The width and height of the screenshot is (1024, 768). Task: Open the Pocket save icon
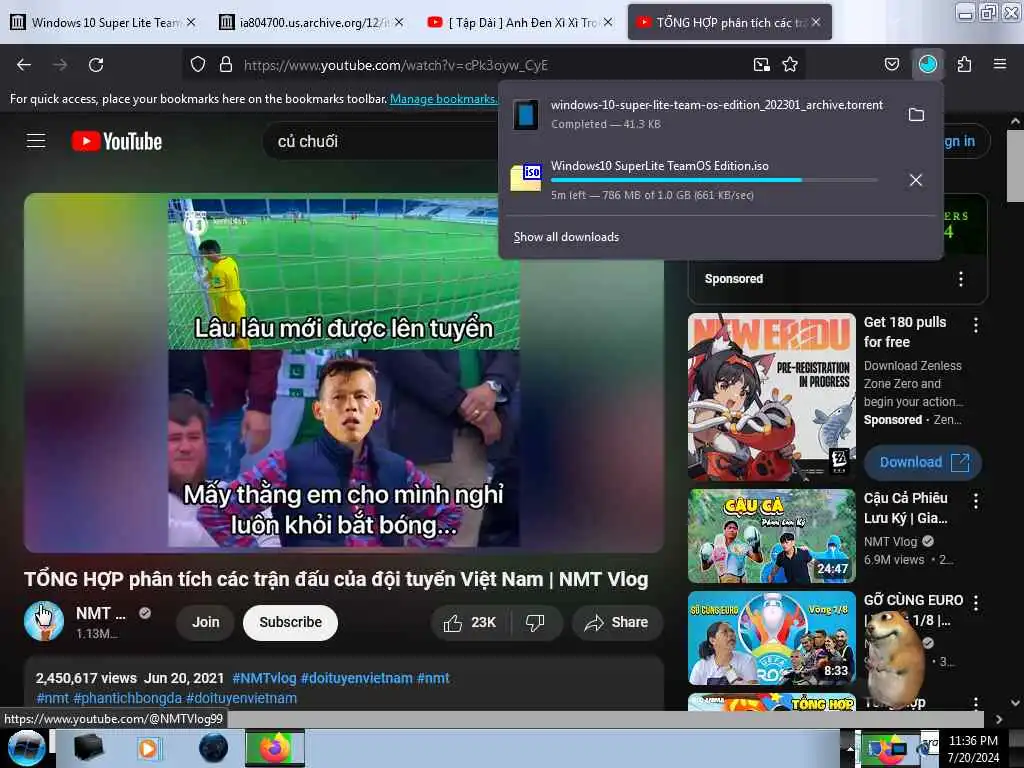click(x=891, y=65)
